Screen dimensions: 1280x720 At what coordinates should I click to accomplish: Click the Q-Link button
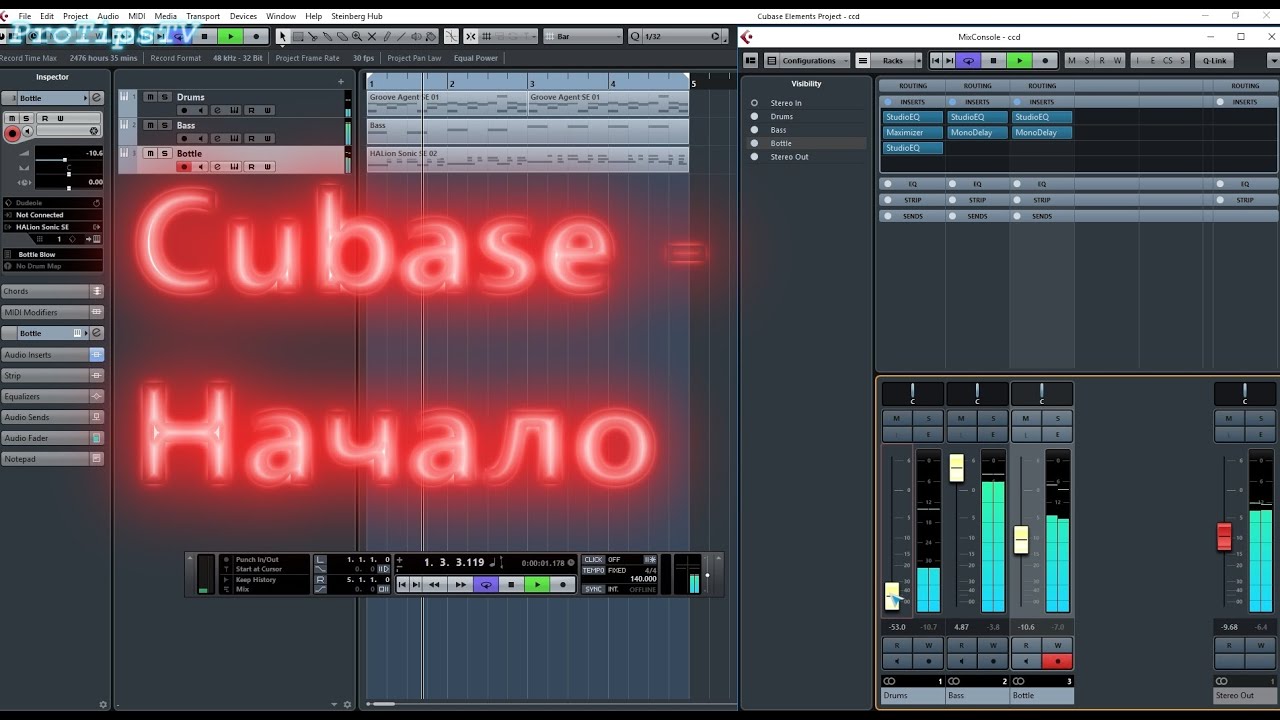click(x=1214, y=61)
